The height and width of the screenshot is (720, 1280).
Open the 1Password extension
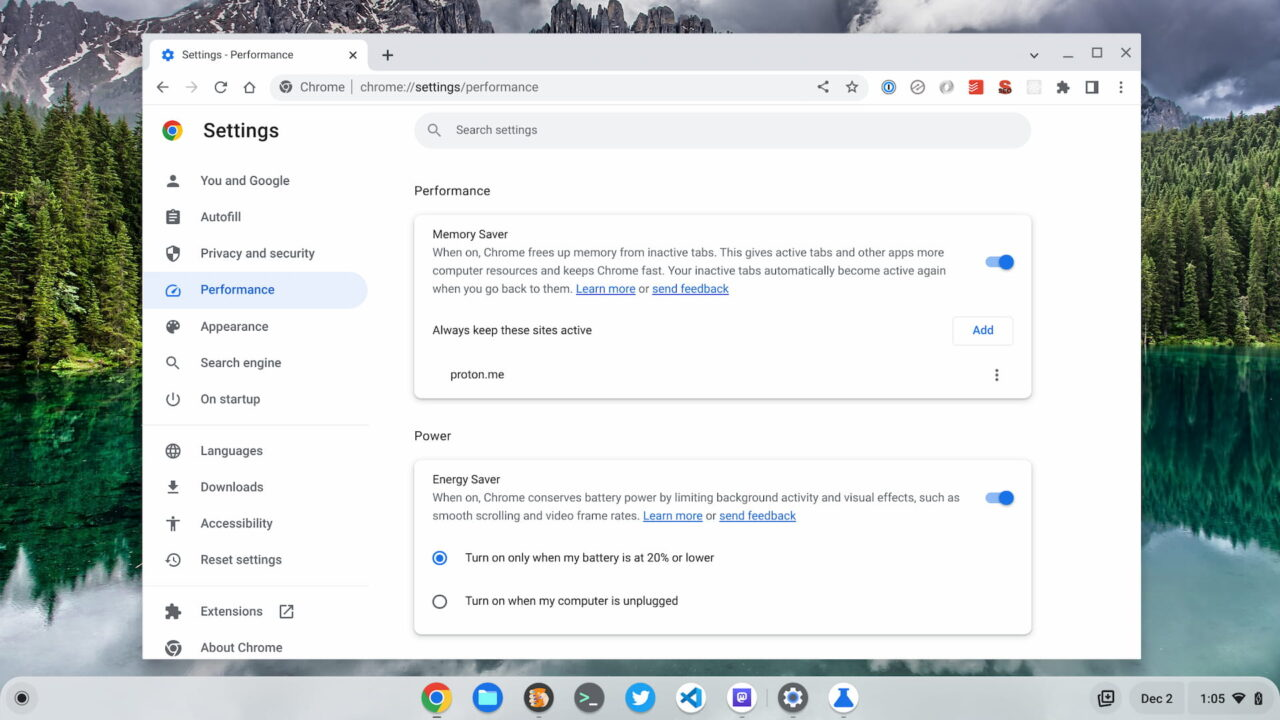click(889, 87)
